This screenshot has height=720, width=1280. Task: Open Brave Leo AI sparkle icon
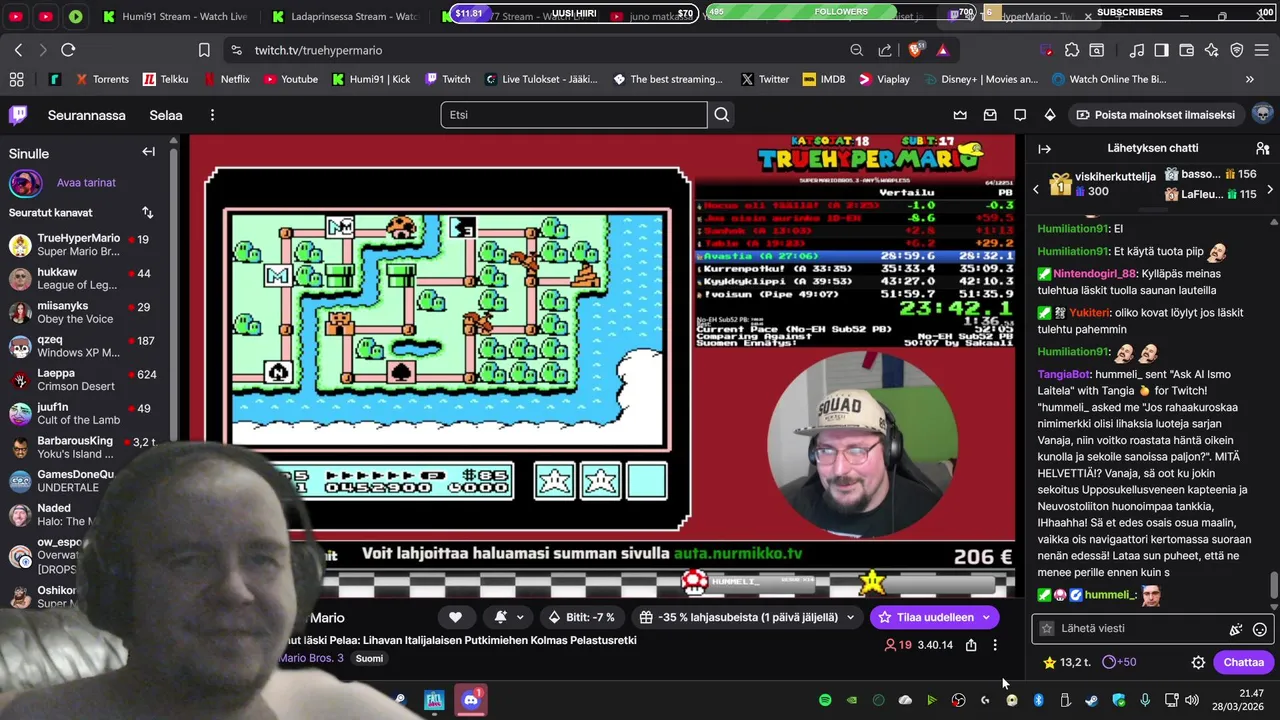coord(1212,50)
